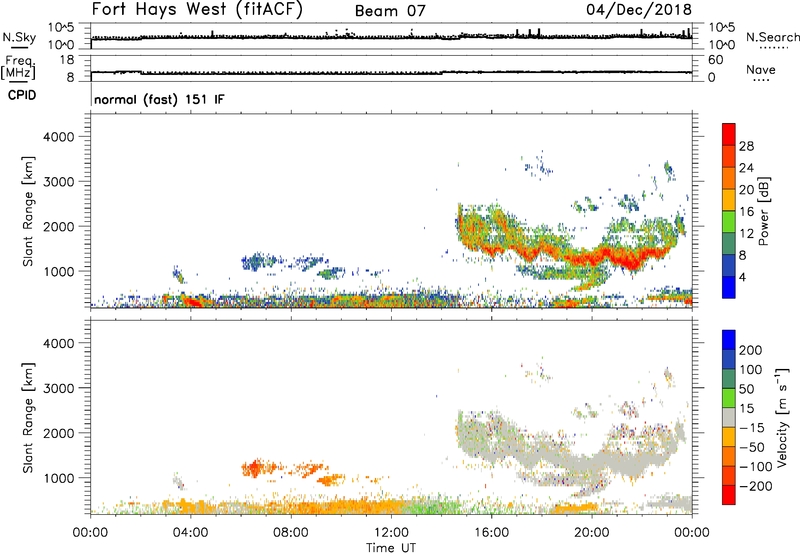Click the Velocity colorbar gray segment
Screen dimensions: 800x554
click(729, 417)
